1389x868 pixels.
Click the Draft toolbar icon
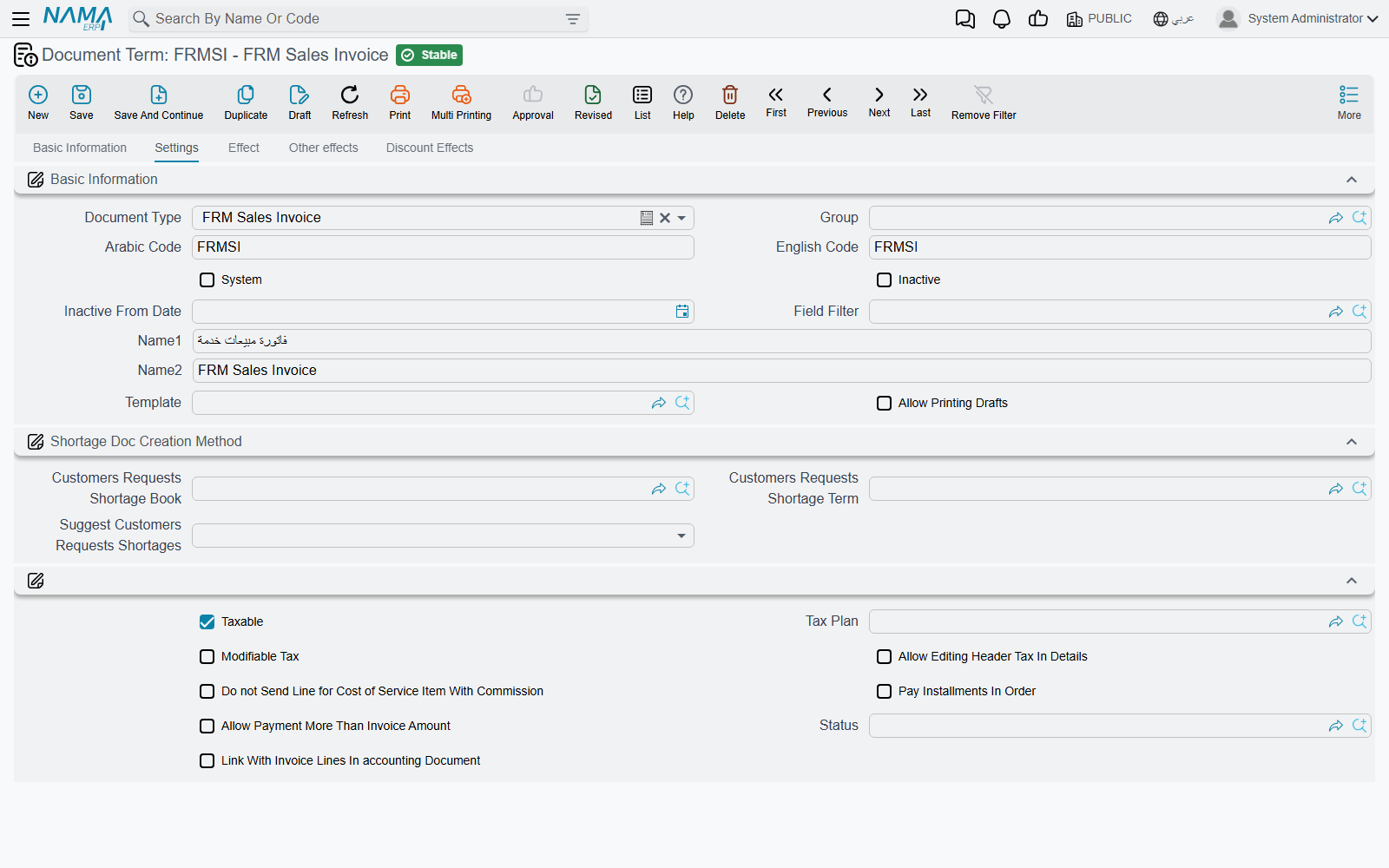[300, 95]
